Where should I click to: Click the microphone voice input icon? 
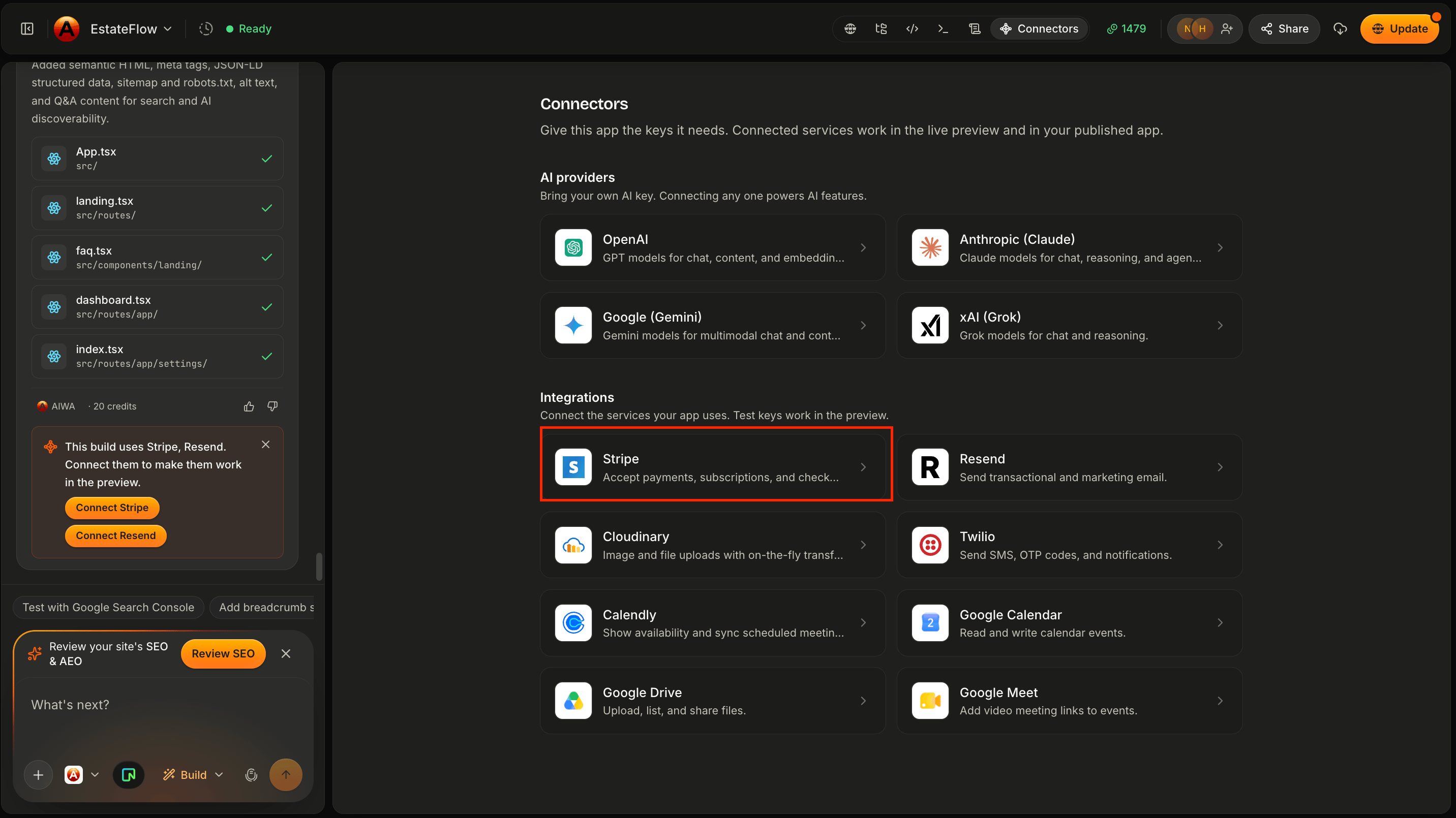point(251,774)
